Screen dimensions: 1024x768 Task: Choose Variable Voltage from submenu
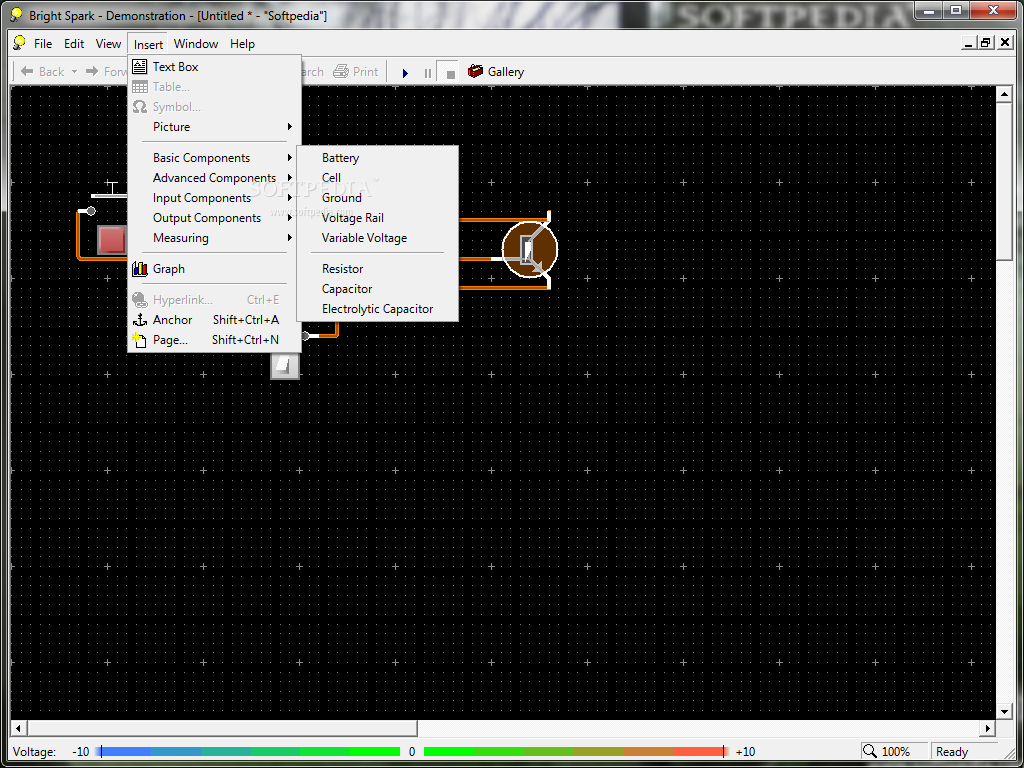pos(377,238)
